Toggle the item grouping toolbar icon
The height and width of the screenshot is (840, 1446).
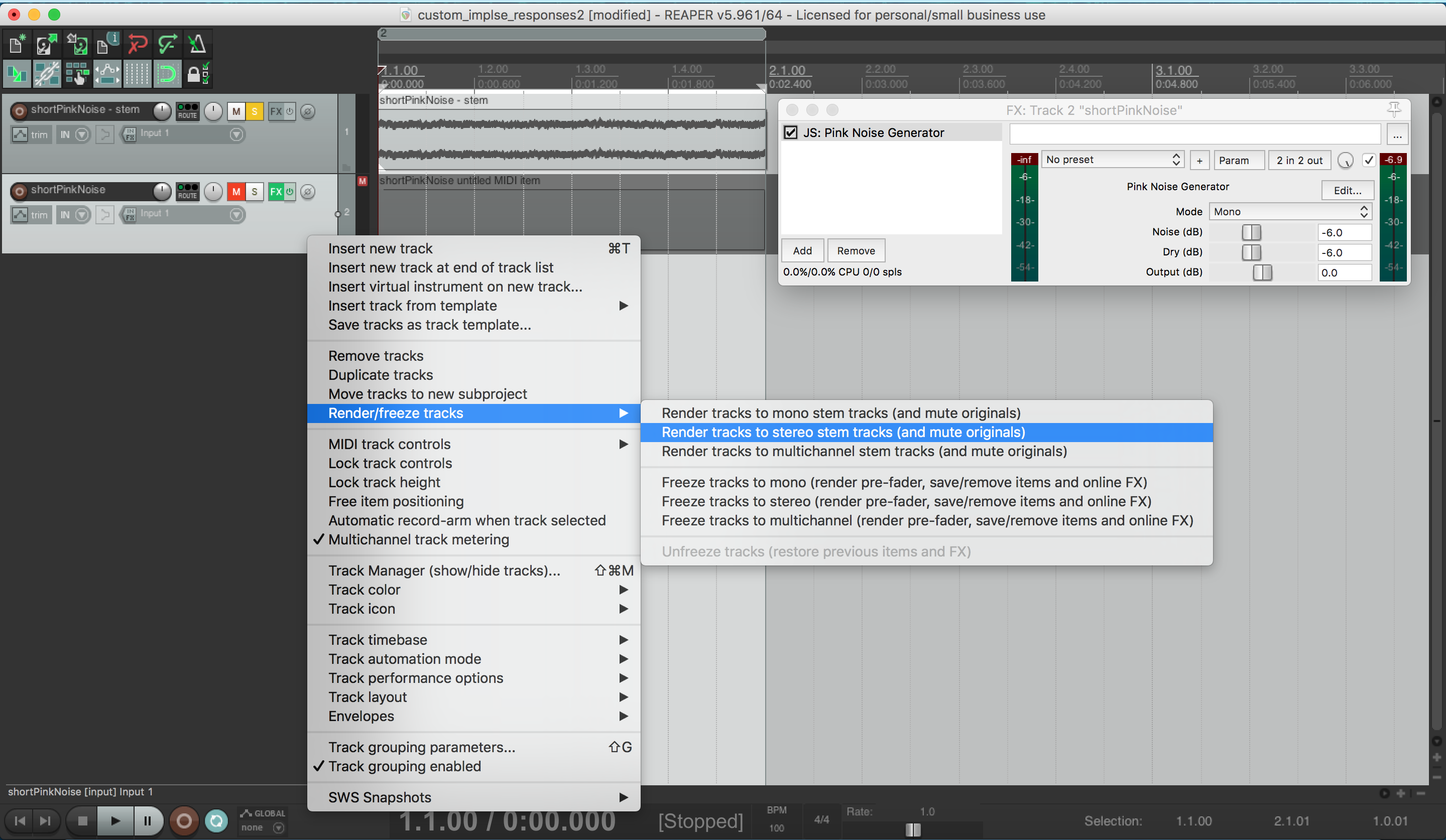point(47,74)
